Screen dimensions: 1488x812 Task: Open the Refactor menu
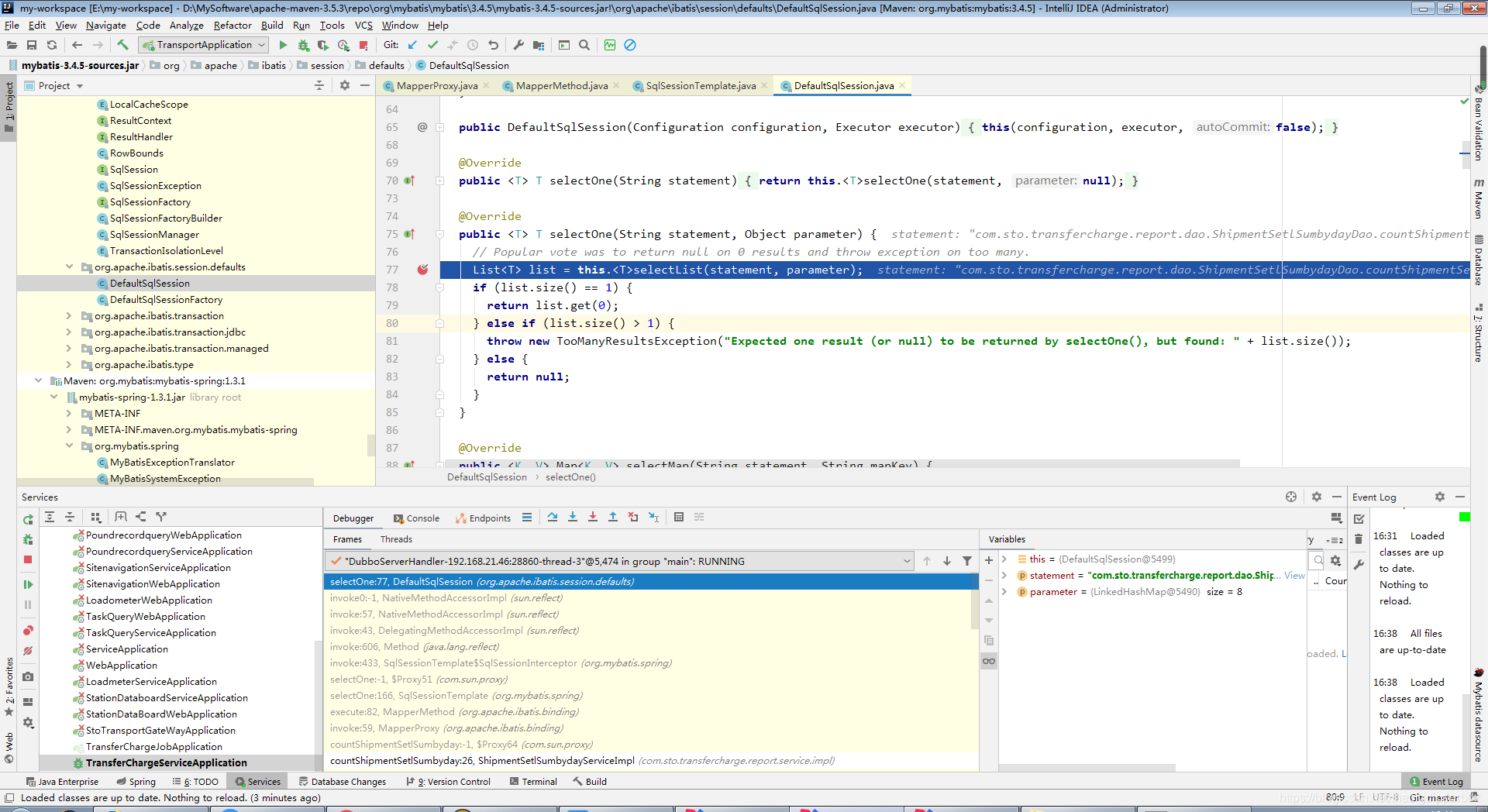coord(232,25)
